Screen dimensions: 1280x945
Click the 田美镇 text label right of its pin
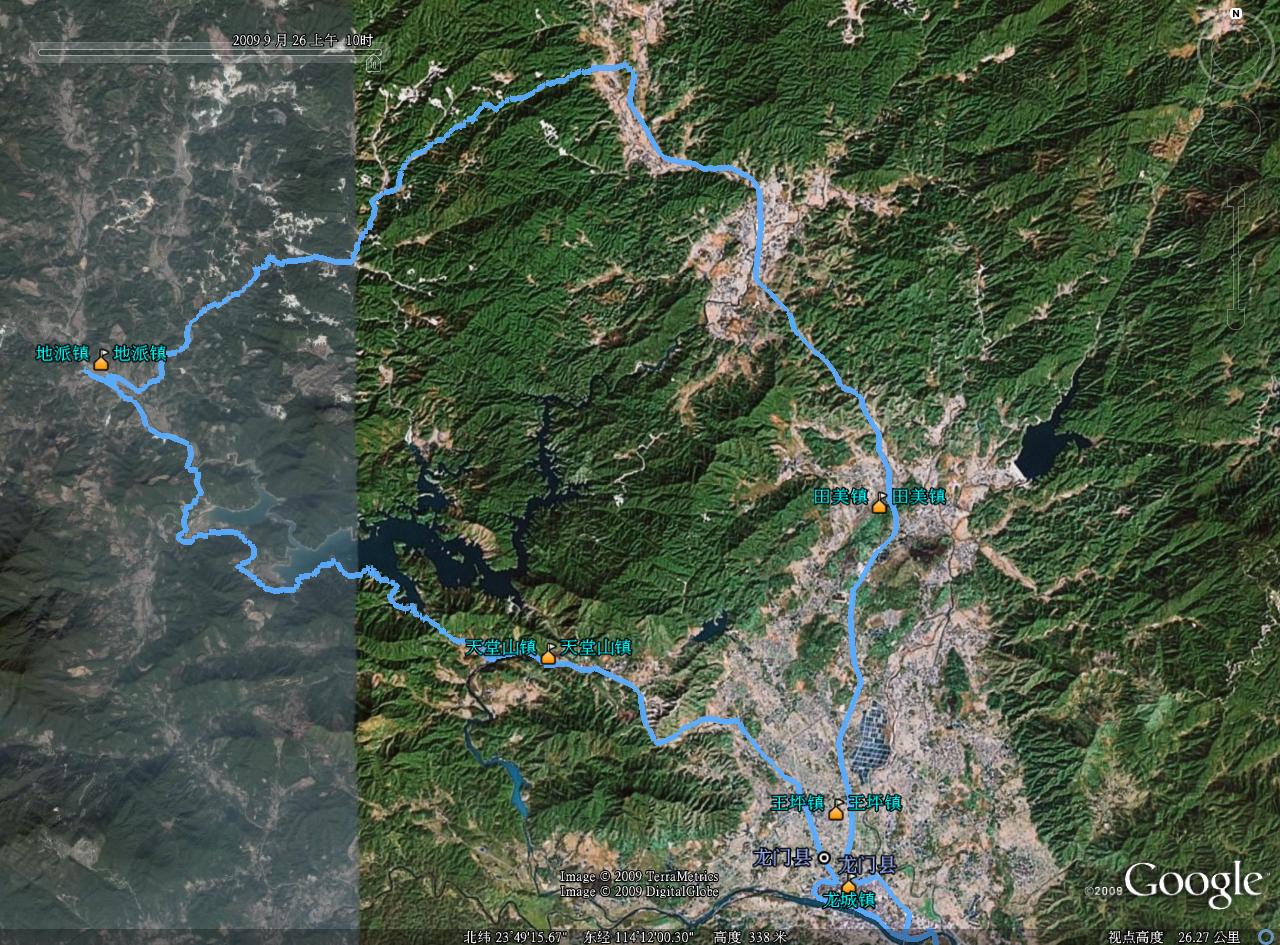[x=918, y=495]
